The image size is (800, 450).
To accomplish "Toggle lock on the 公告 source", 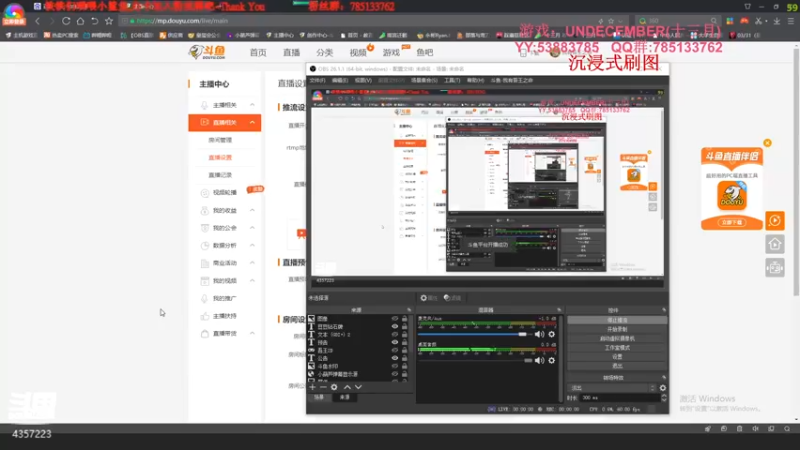I will coord(405,358).
